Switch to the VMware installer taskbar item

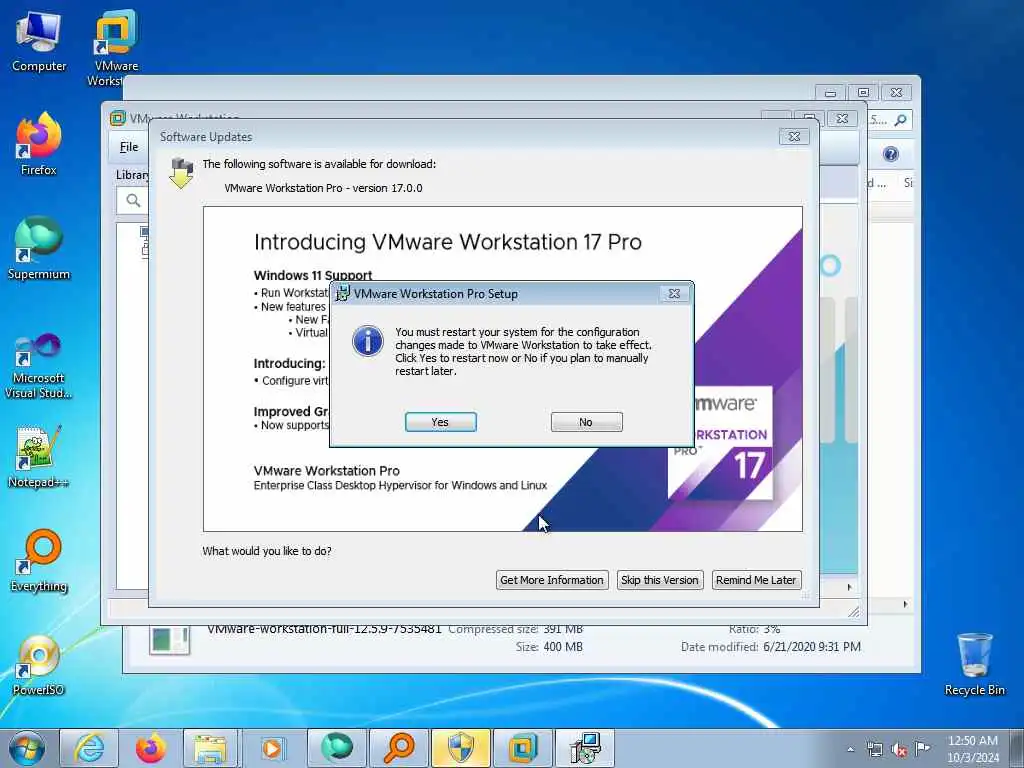(x=584, y=748)
